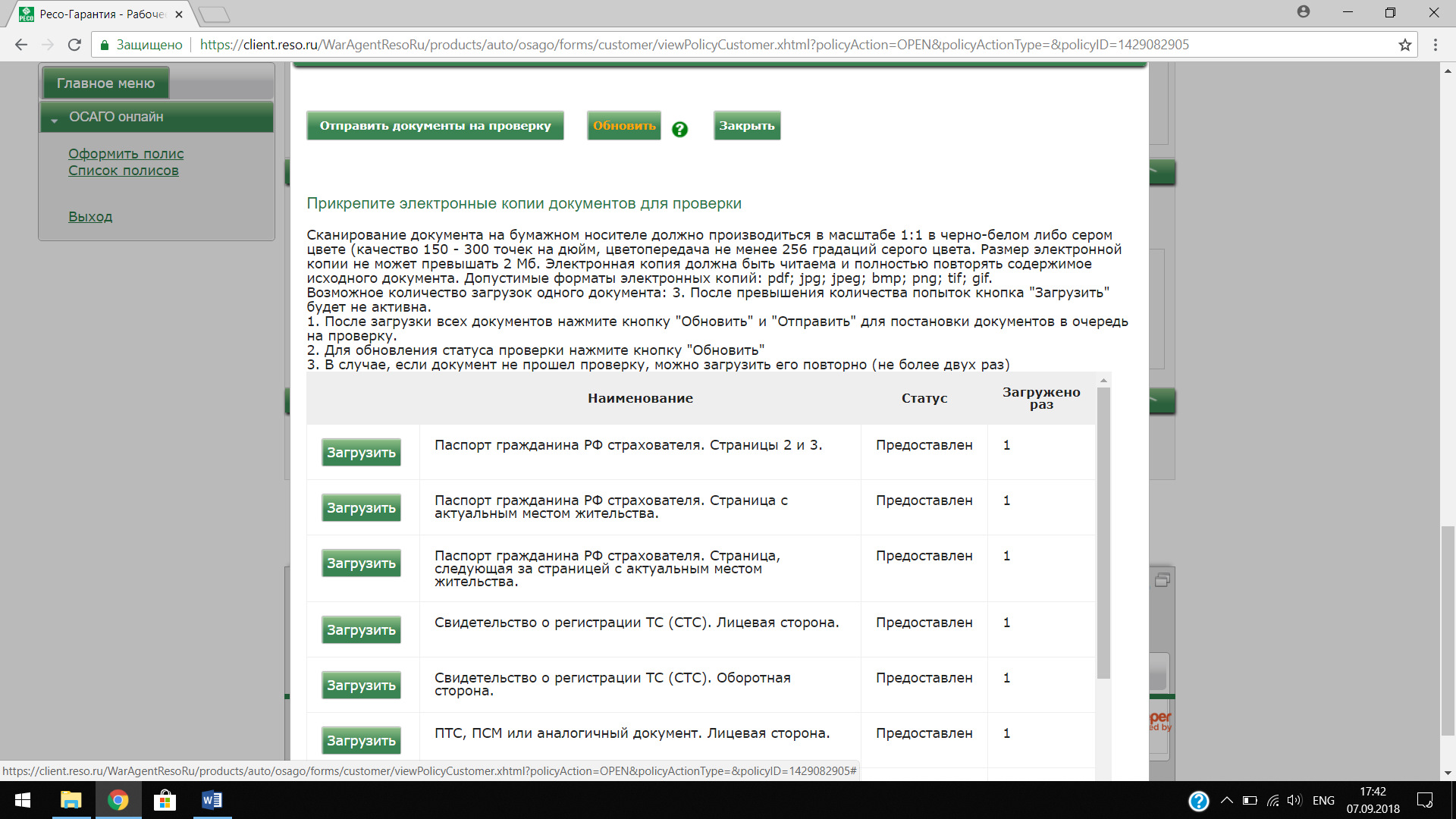Click the battery icon in the tray
Viewport: 1456px width, 819px height.
click(x=1250, y=801)
